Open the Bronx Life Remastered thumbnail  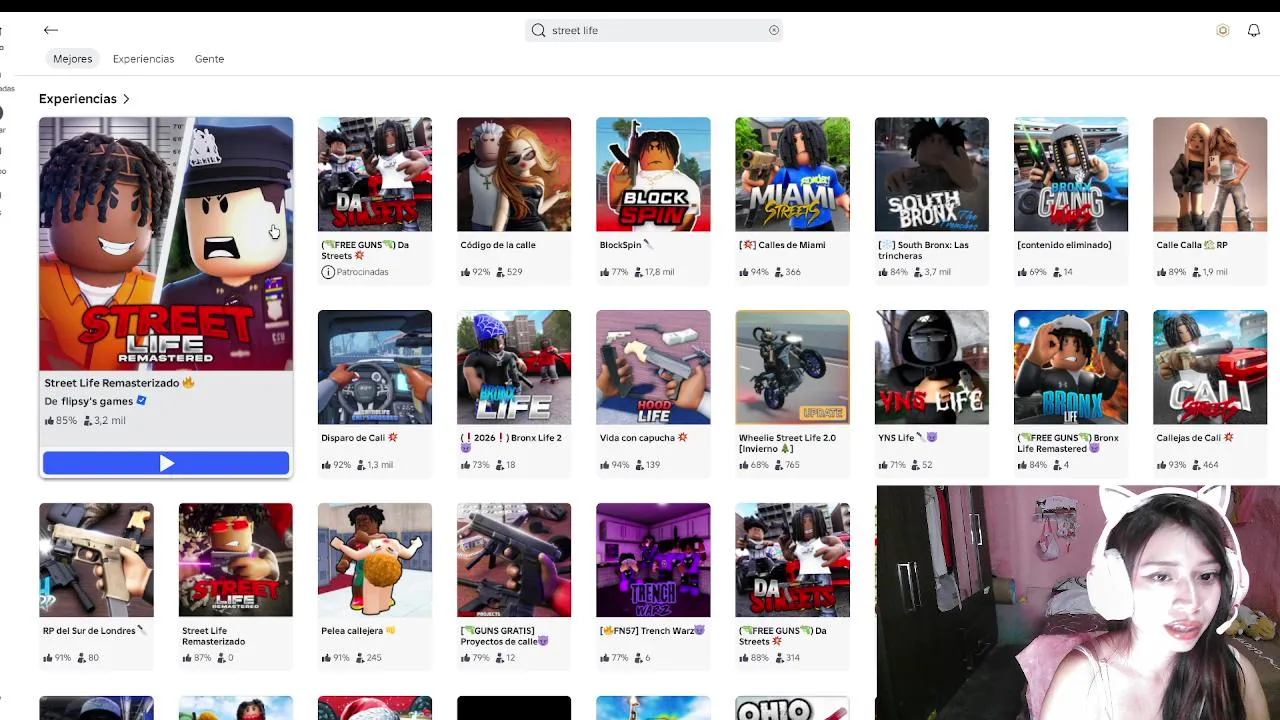(x=1070, y=367)
